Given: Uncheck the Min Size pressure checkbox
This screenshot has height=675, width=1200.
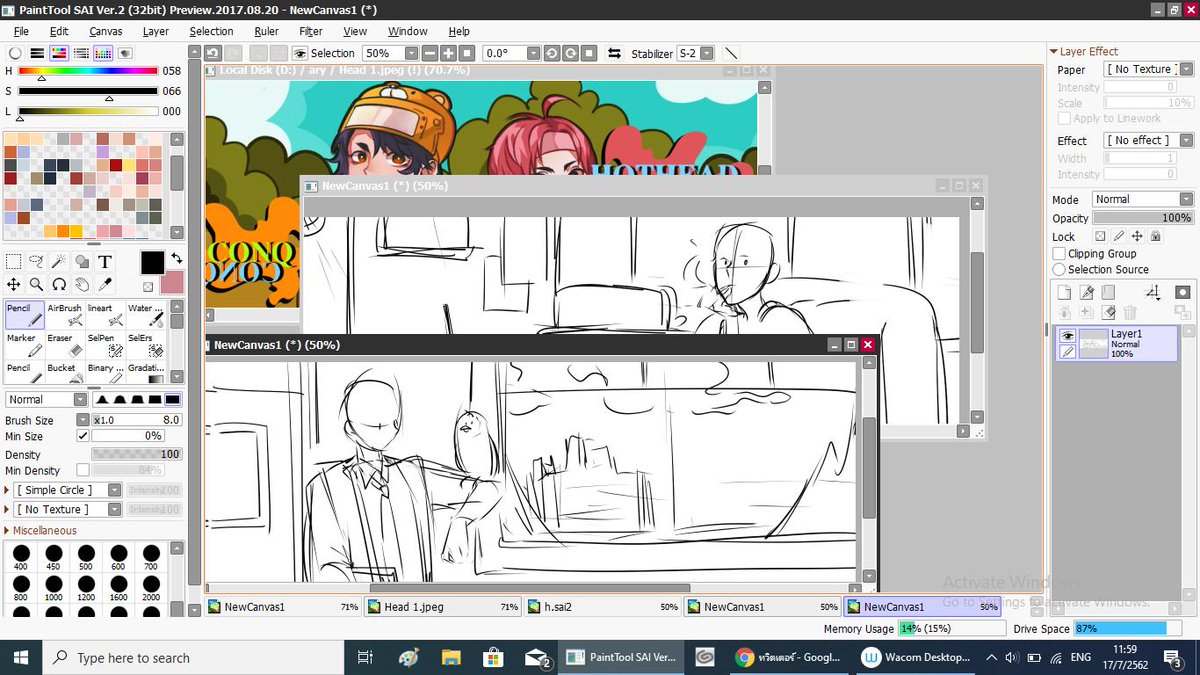Looking at the screenshot, I should point(83,436).
